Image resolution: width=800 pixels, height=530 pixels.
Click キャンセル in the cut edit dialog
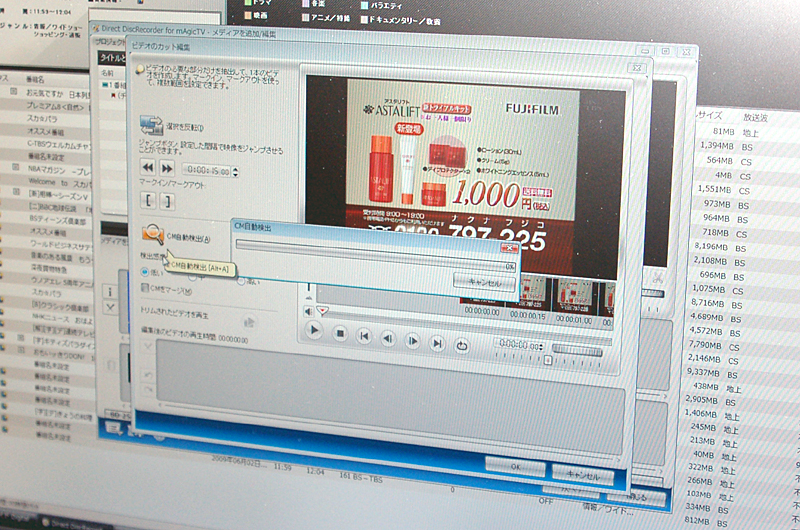coord(583,474)
